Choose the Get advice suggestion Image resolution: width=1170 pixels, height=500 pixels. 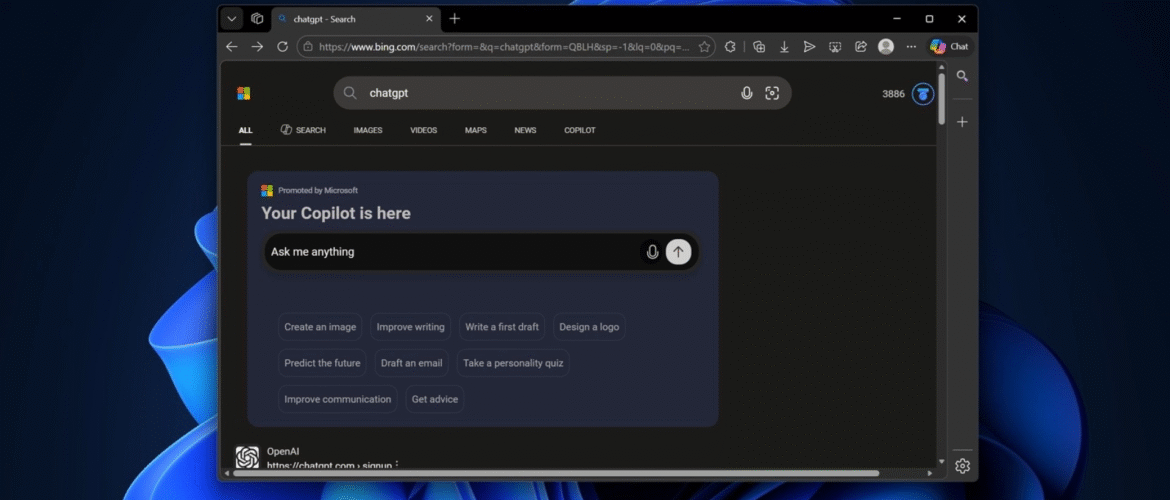(435, 399)
